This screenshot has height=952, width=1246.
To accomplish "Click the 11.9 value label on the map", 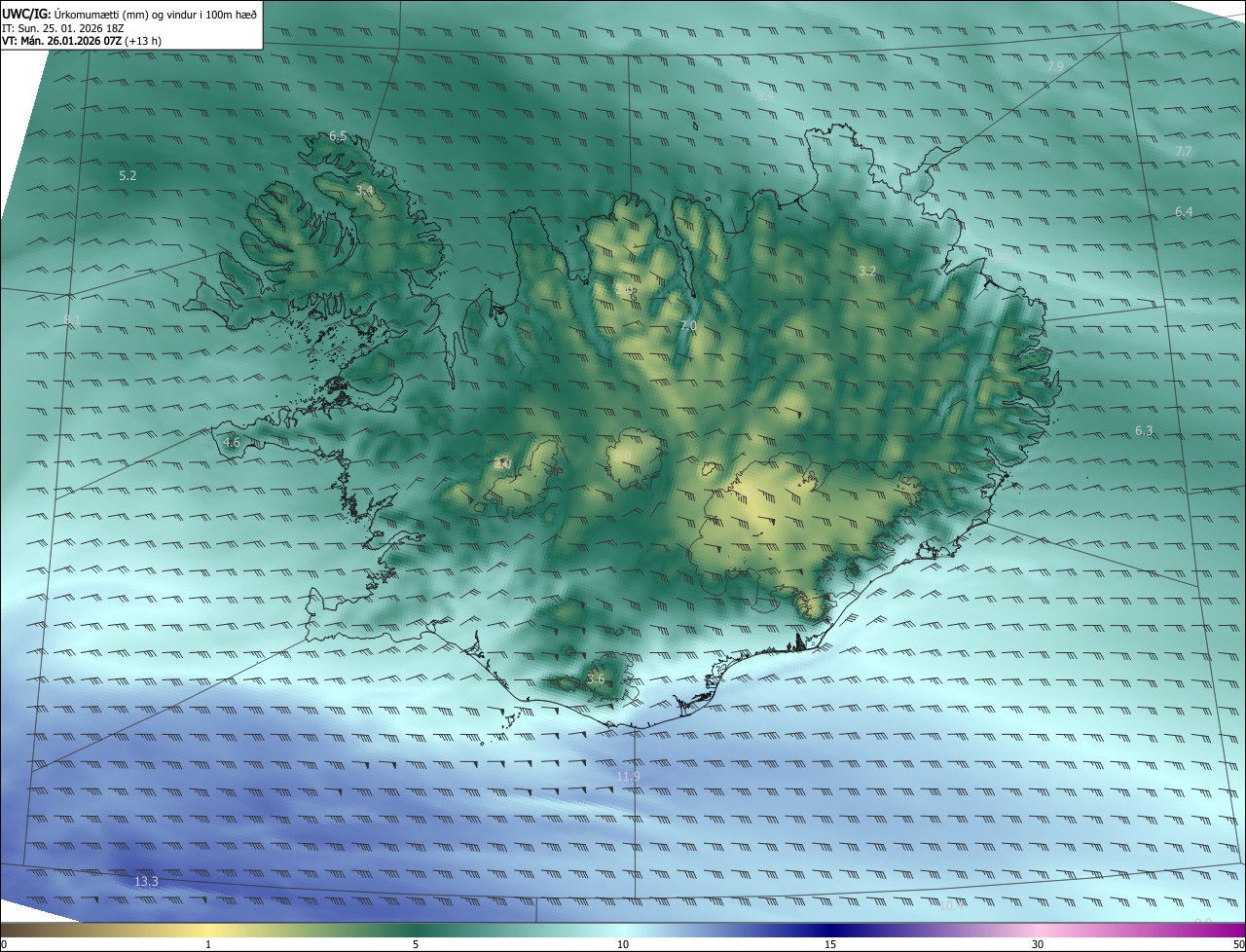I will tap(629, 776).
